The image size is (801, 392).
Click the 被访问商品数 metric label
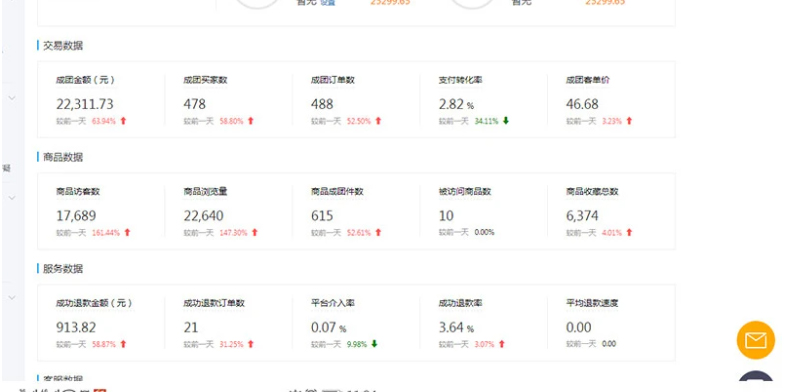(464, 192)
